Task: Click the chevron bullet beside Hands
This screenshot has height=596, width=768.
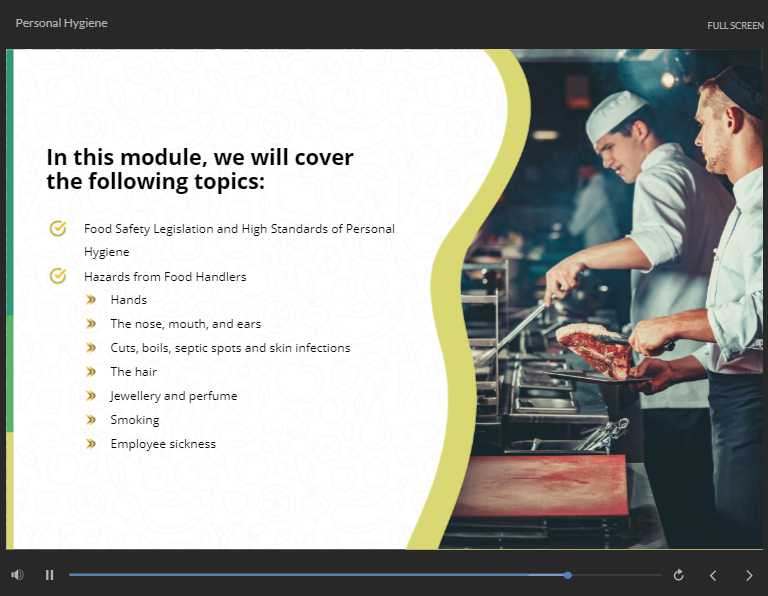Action: click(x=91, y=300)
